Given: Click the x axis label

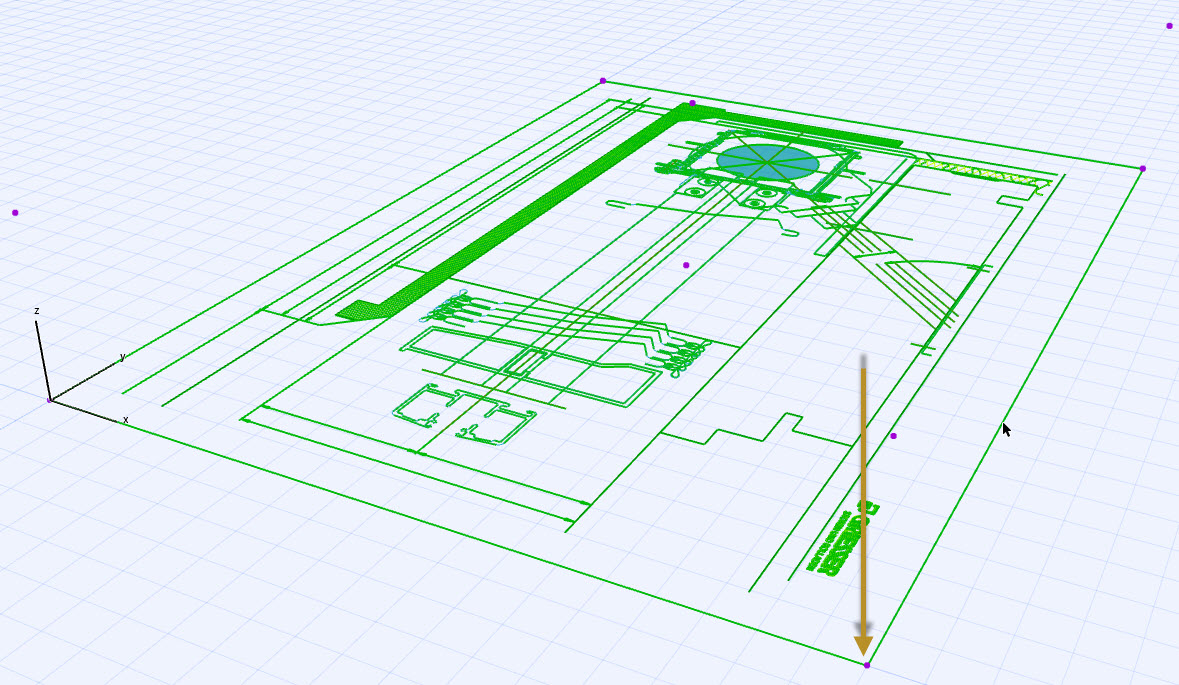Looking at the screenshot, I should click(126, 420).
